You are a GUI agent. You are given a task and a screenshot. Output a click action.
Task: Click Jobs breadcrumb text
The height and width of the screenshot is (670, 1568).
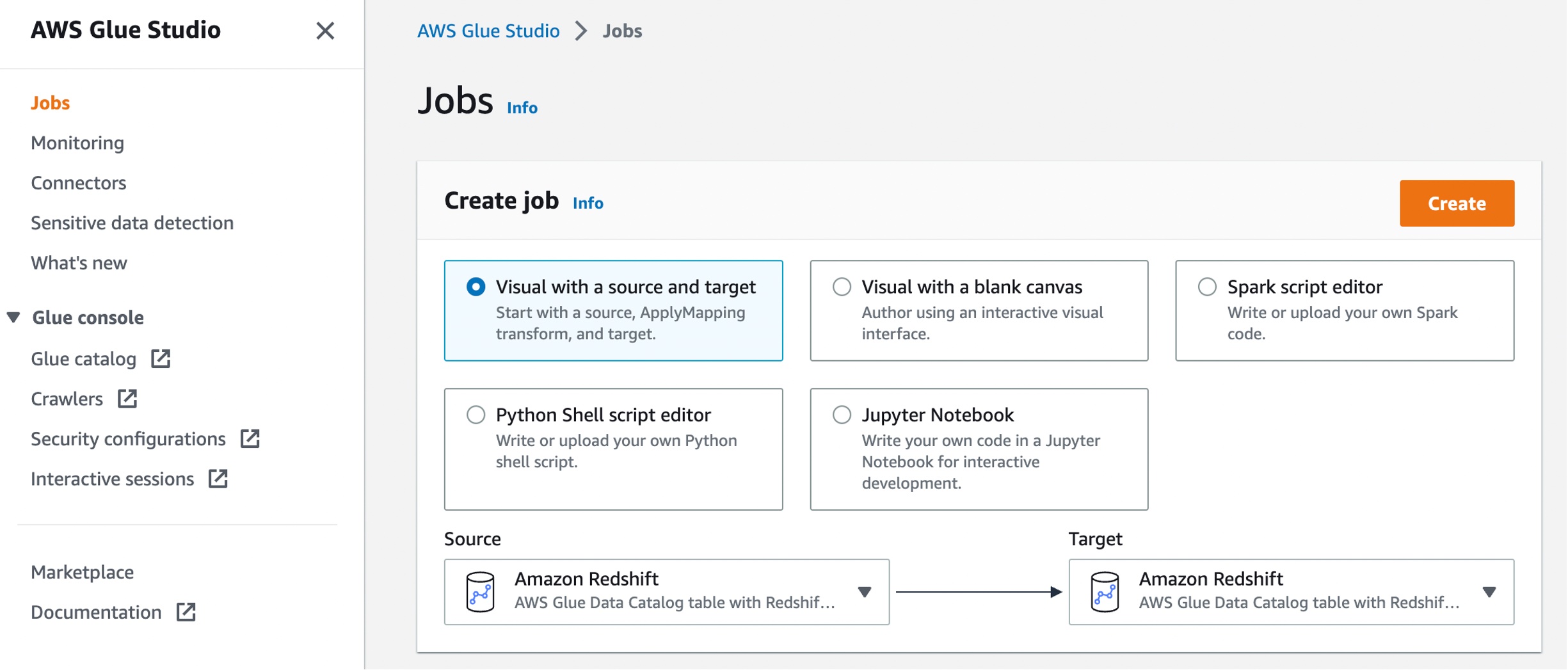(x=622, y=31)
